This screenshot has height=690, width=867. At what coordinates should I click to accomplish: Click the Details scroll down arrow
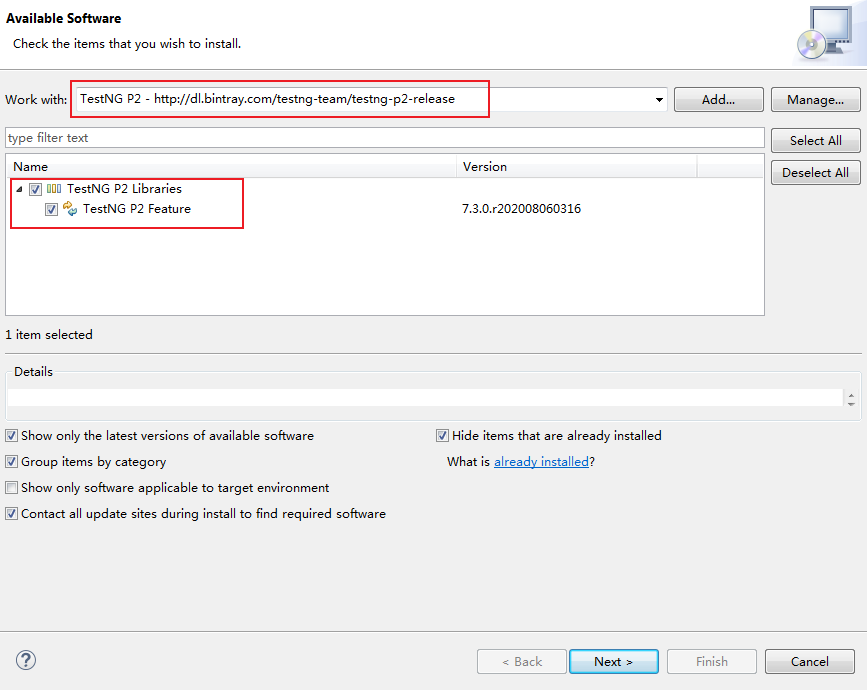(x=852, y=404)
